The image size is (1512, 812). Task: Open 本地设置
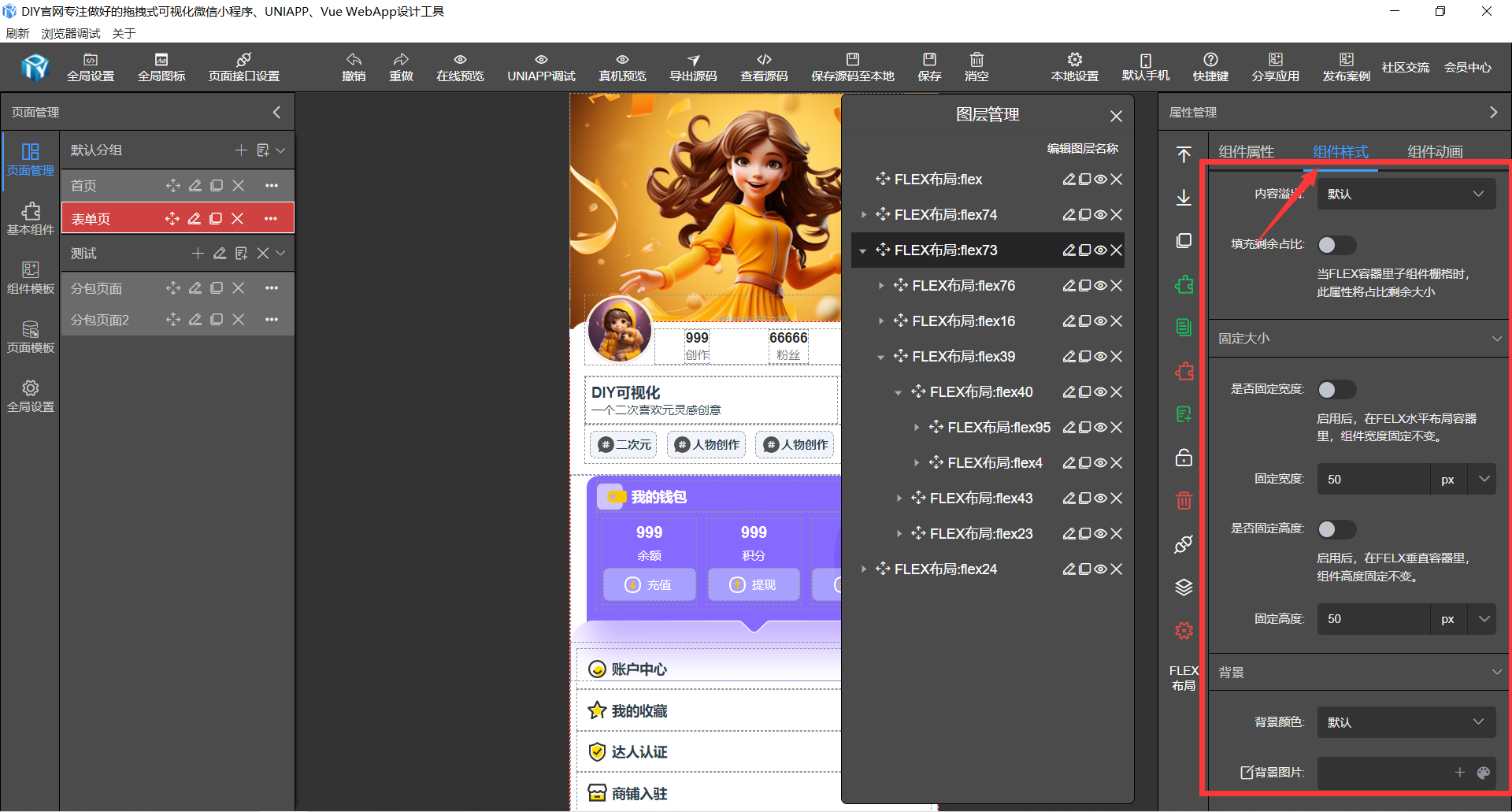coord(1075,68)
